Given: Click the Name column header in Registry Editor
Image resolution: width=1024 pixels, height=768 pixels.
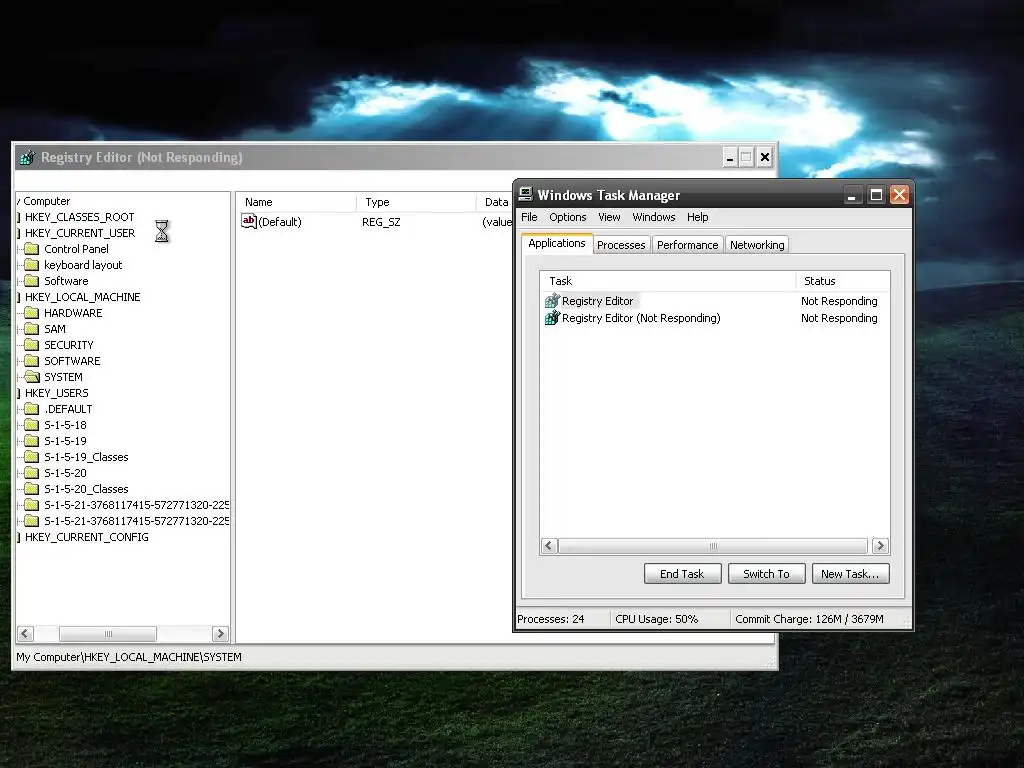Looking at the screenshot, I should 296,202.
